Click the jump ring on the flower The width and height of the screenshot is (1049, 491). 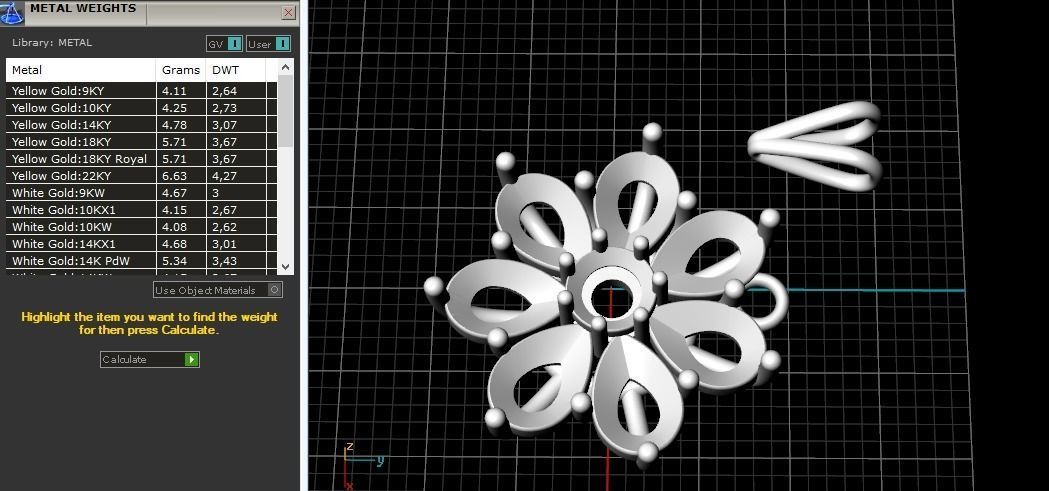779,301
